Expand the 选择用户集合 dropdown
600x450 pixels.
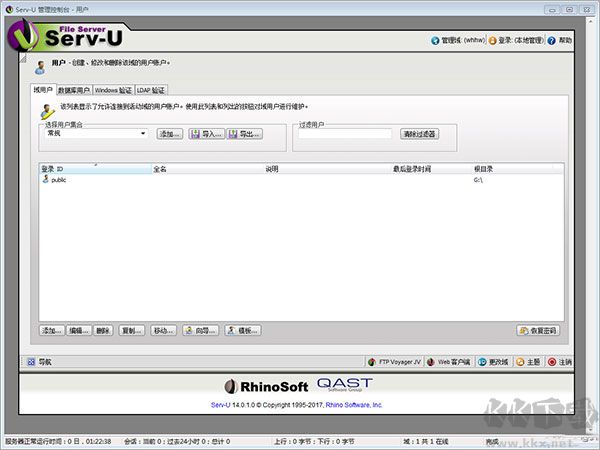[143, 134]
